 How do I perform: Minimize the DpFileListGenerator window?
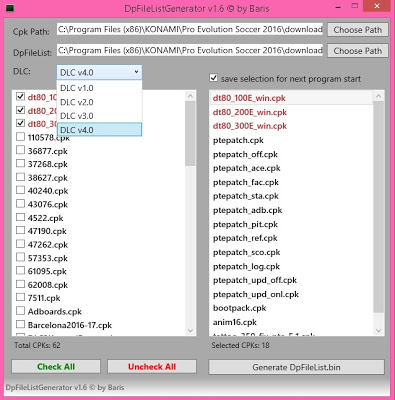339,6
